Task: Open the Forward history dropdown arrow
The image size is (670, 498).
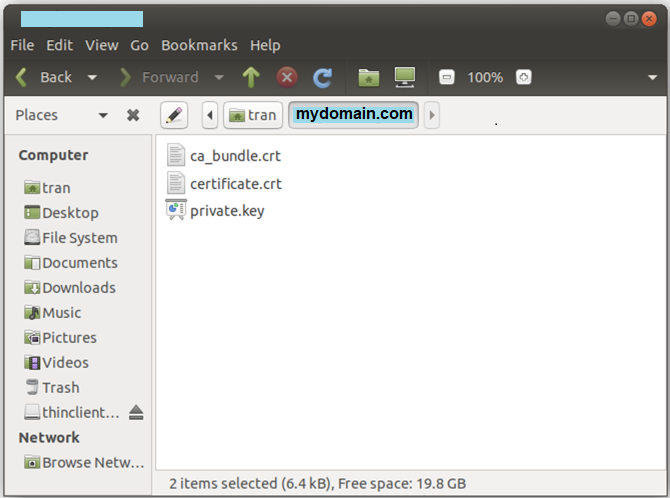Action: [219, 78]
